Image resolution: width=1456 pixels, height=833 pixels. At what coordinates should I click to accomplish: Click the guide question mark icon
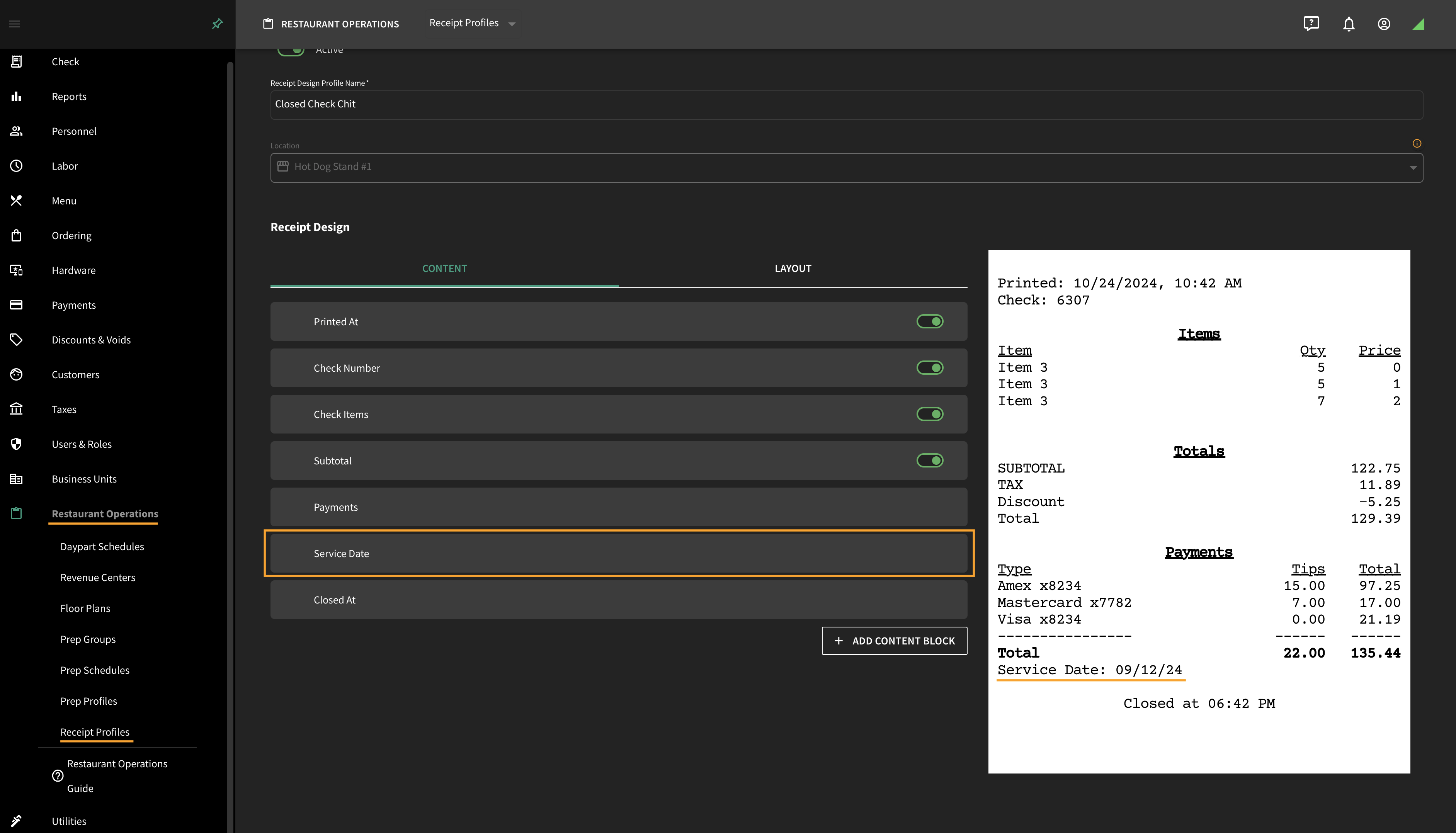(58, 776)
